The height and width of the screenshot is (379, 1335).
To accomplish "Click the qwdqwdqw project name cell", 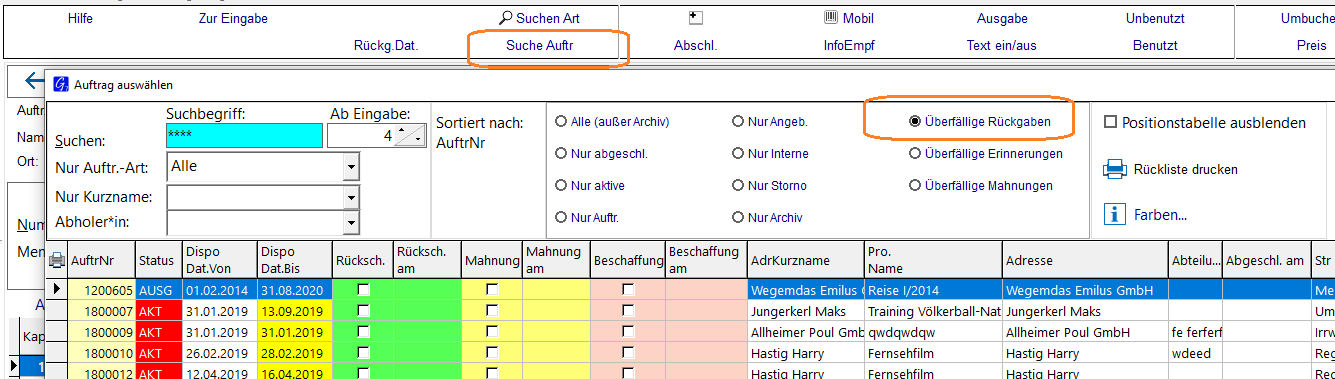I will pos(933,332).
